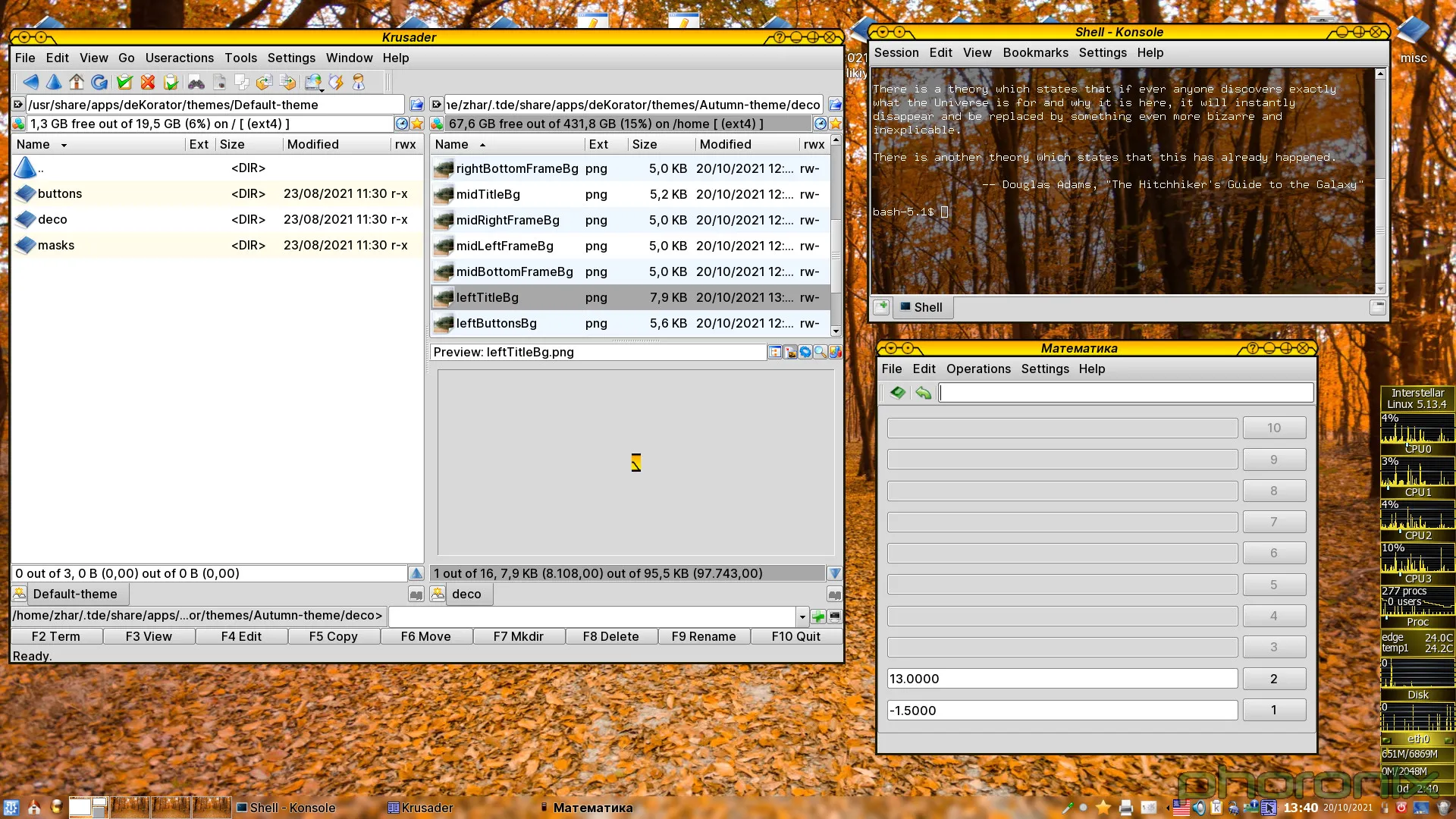Open file search with the binoculars icon
The image size is (1456, 819).
[x=196, y=82]
